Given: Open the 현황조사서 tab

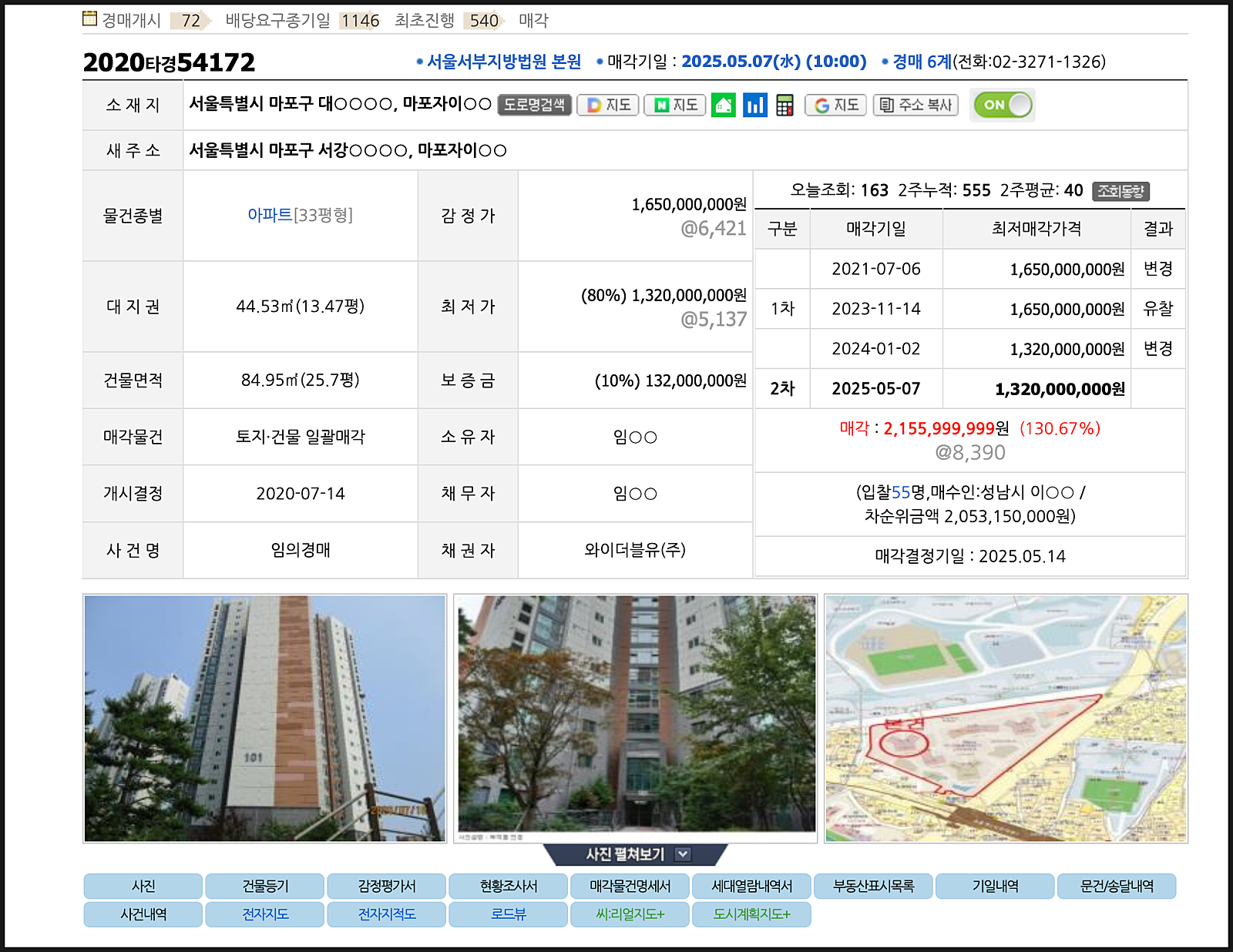Looking at the screenshot, I should coord(509,887).
